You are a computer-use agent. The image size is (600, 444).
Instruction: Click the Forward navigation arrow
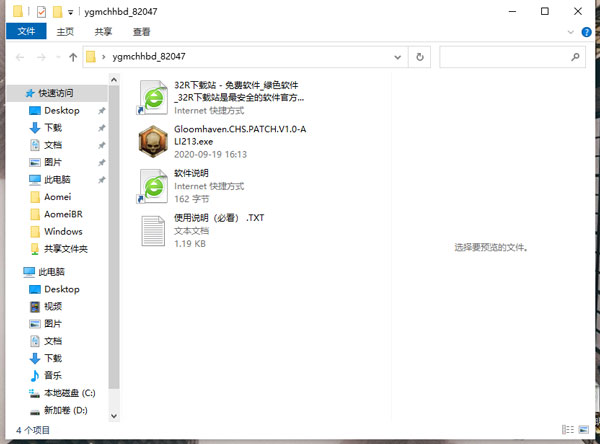tap(41, 57)
